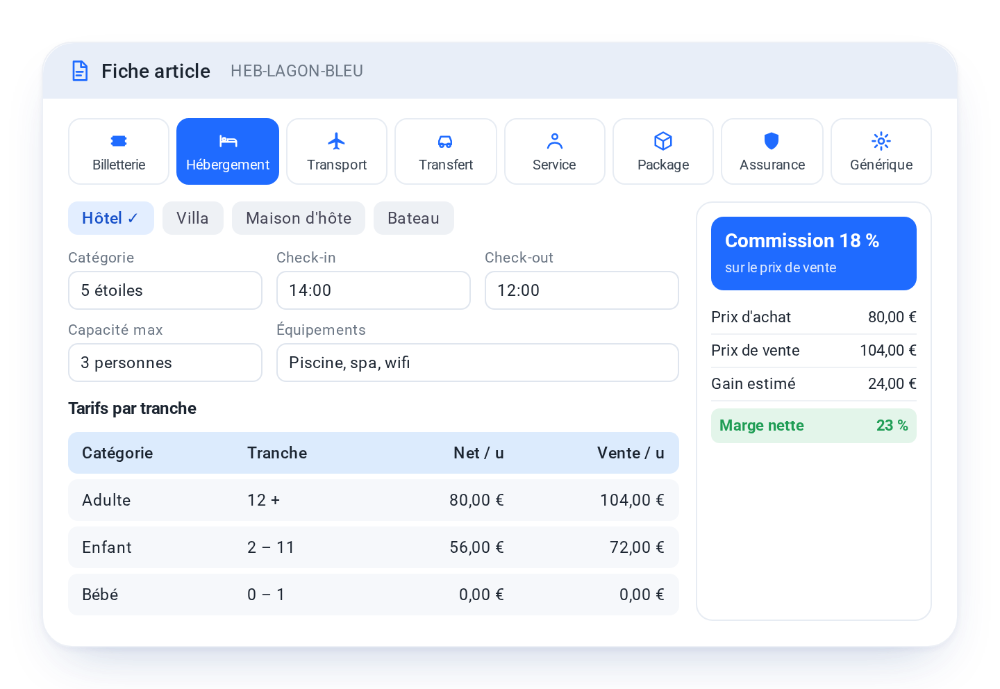Image resolution: width=1000 pixels, height=689 pixels.
Task: Switch to the Assurance tab label
Action: 772,165
